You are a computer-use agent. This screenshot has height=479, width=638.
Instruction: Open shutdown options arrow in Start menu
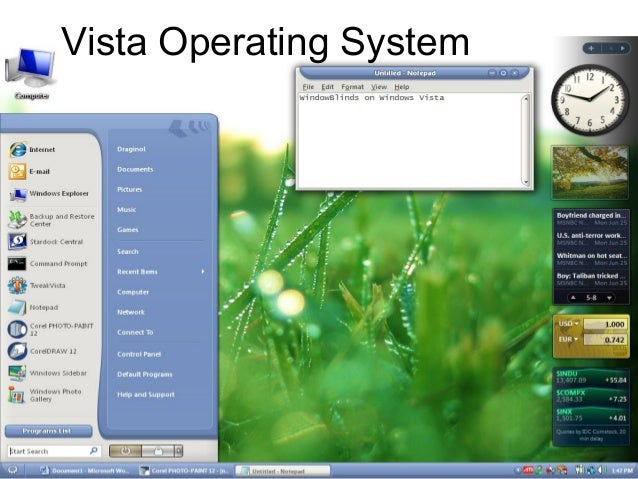point(178,451)
